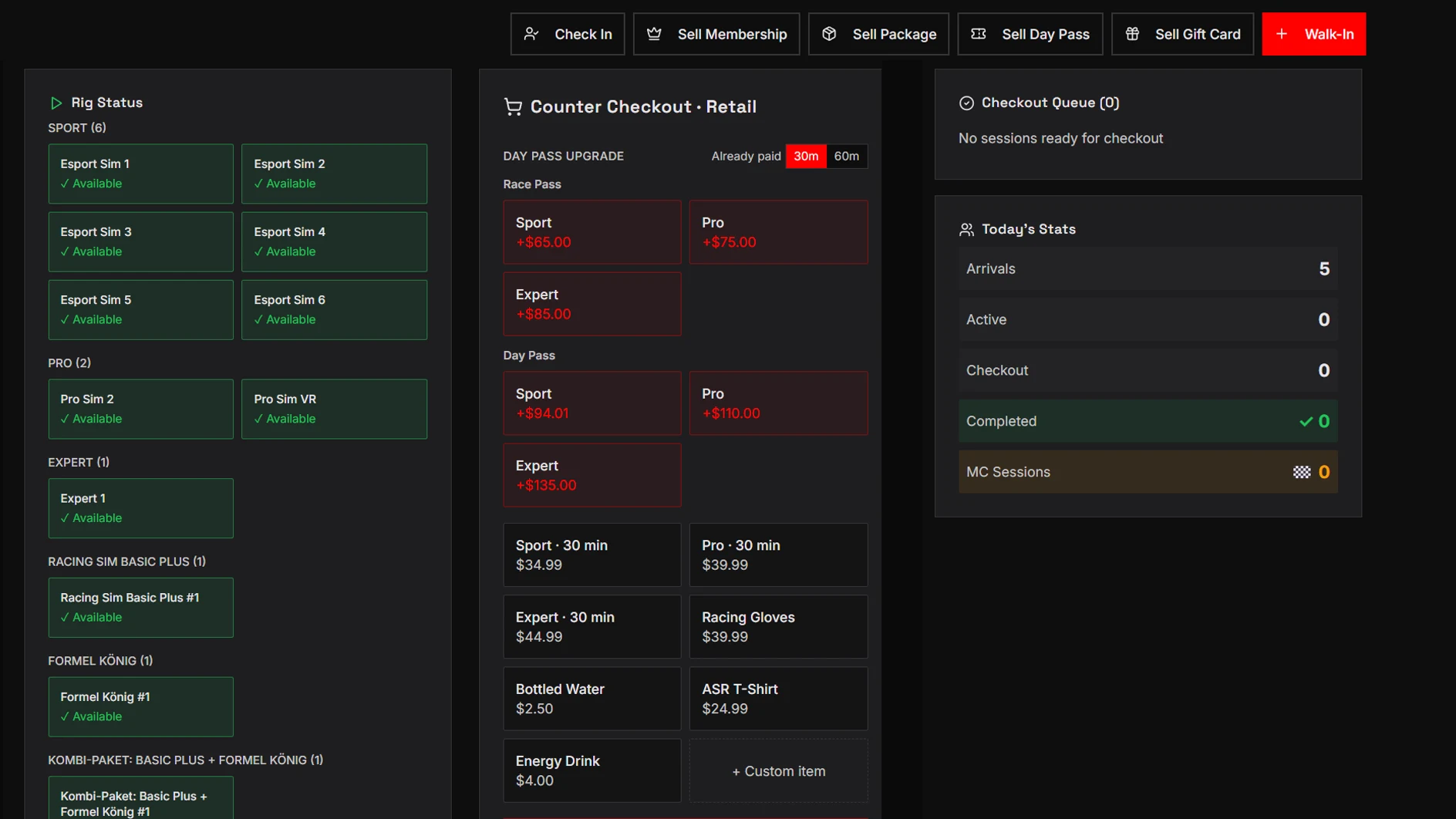Viewport: 1456px width, 819px height.
Task: Add Bottled Water to checkout
Action: click(592, 699)
